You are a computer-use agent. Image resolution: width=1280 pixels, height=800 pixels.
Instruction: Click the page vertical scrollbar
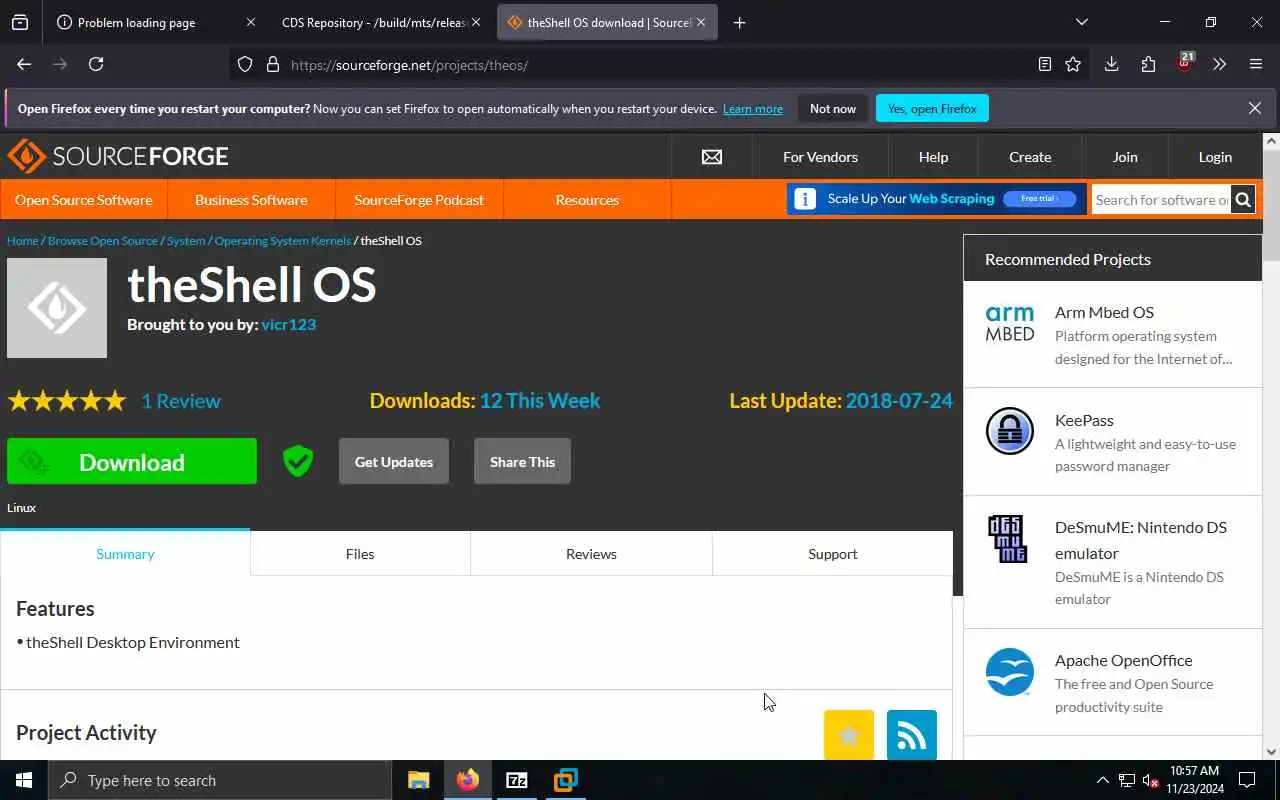(1271, 446)
